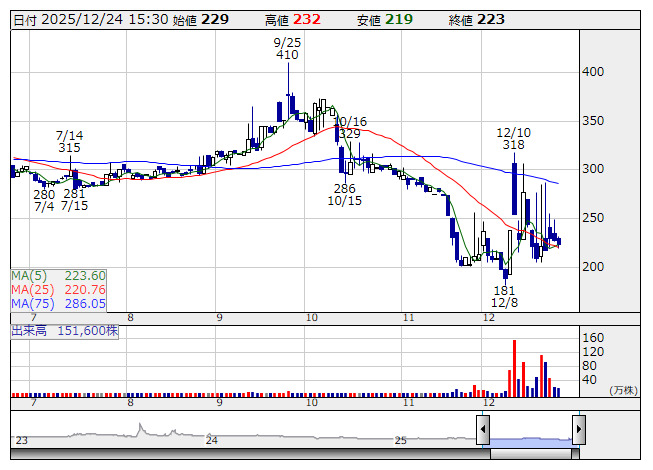This screenshot has width=653, height=470.
Task: Click the highlighted range selection in overview
Action: click(x=531, y=443)
